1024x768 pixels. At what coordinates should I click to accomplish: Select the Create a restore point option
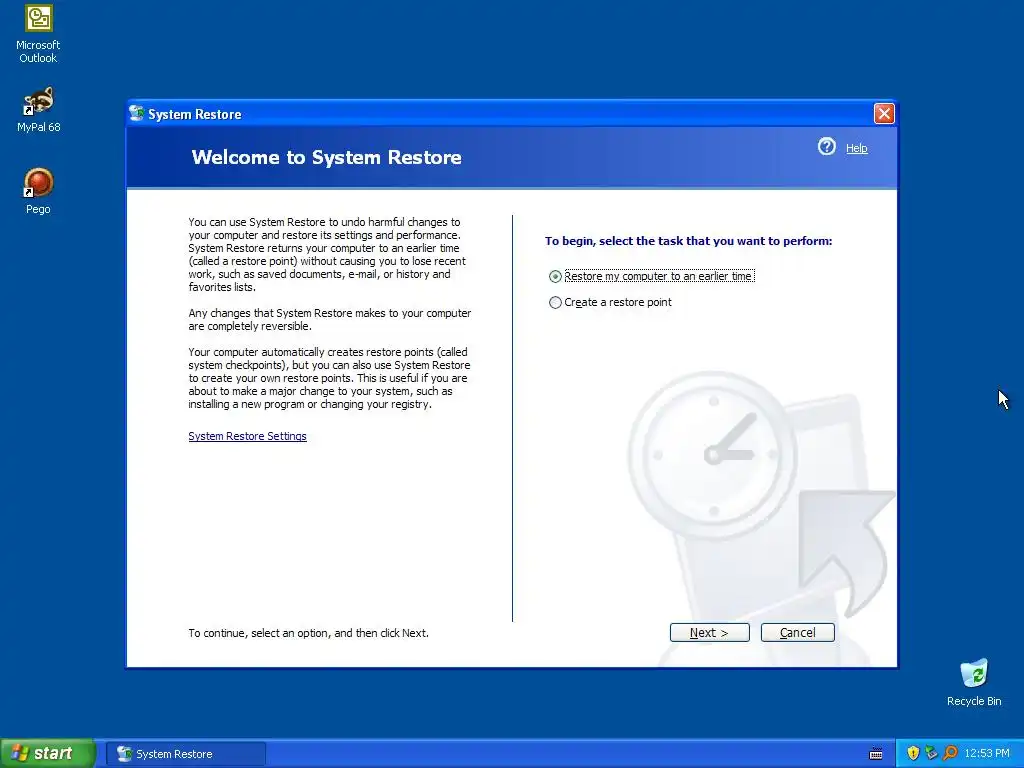[610, 302]
